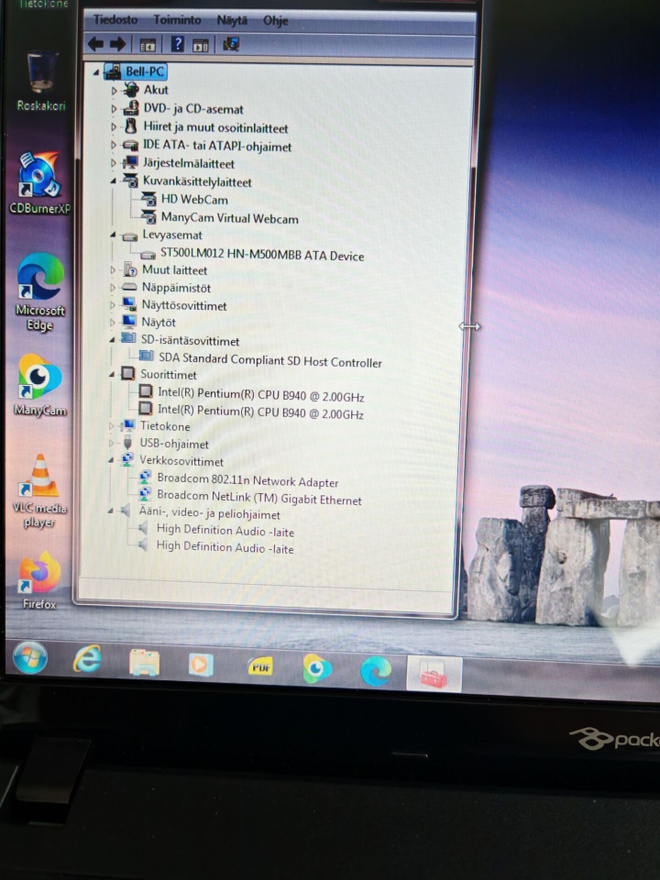Collapse the Verkkosovittimet category
The height and width of the screenshot is (880, 660).
click(x=111, y=461)
